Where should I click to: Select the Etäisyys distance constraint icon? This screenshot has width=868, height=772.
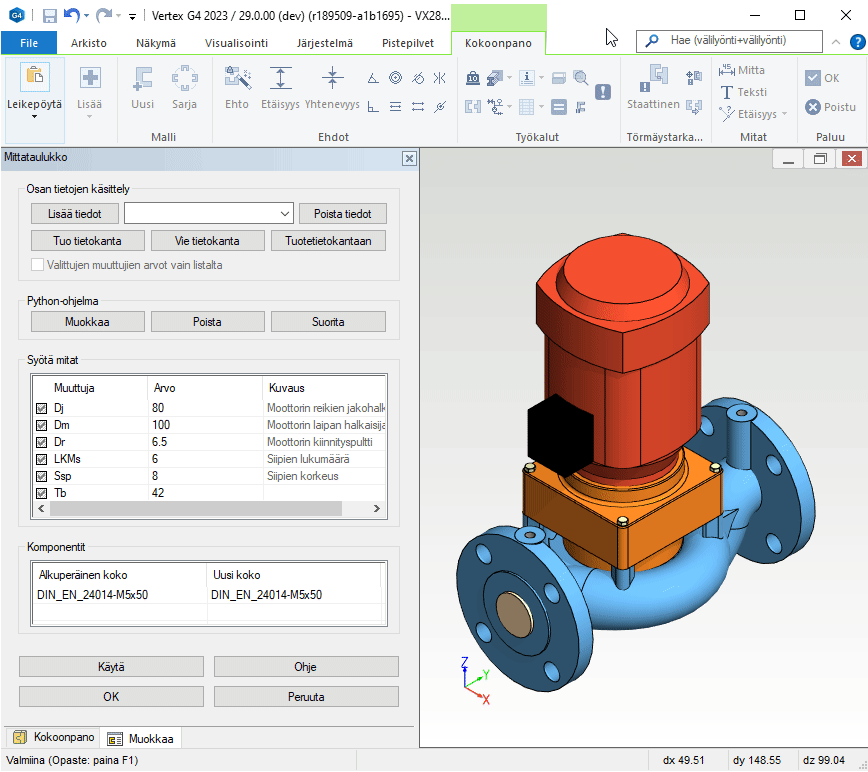click(281, 79)
